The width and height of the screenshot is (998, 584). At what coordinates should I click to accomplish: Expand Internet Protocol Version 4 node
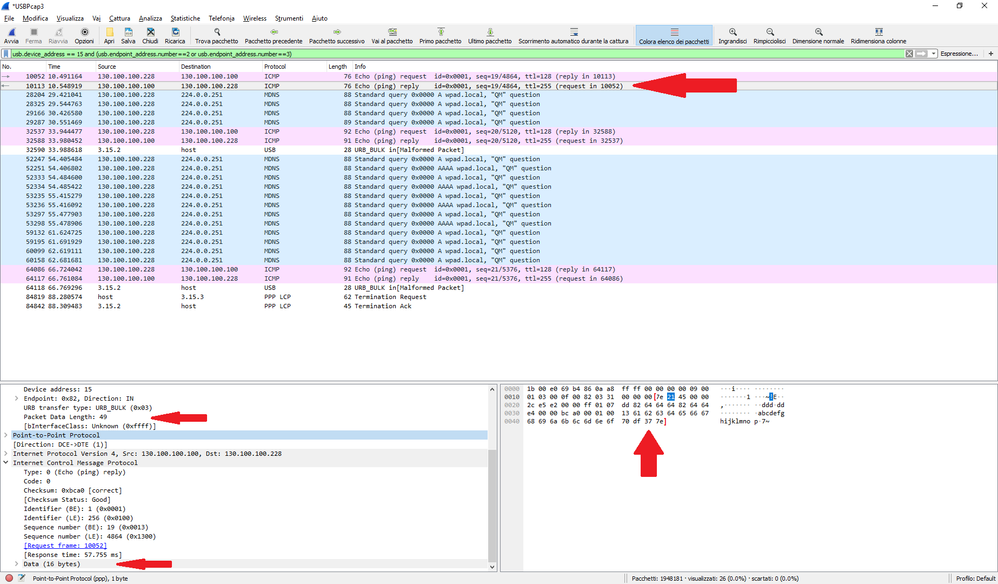click(6, 454)
